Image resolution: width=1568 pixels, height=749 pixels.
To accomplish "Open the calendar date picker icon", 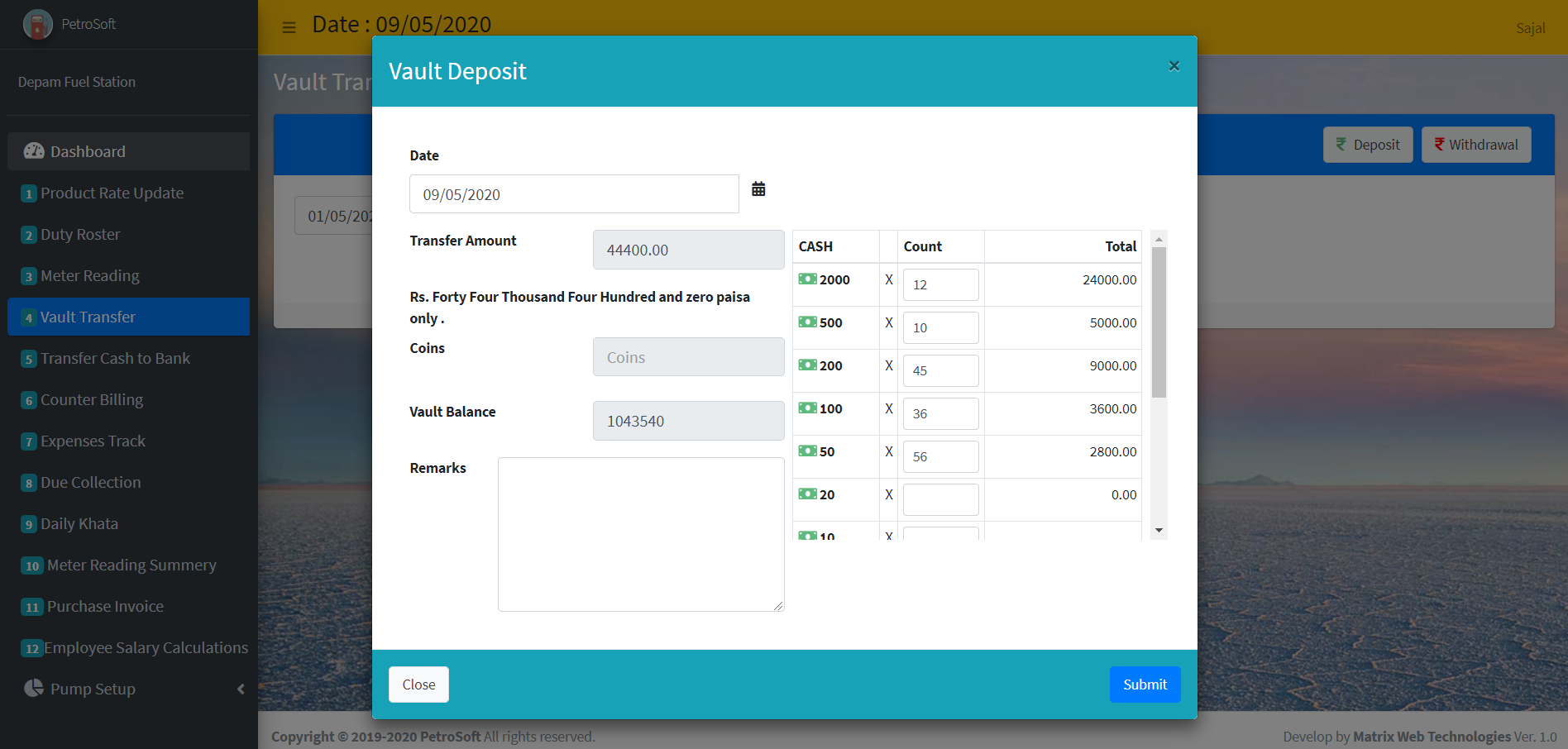I will pos(758,189).
